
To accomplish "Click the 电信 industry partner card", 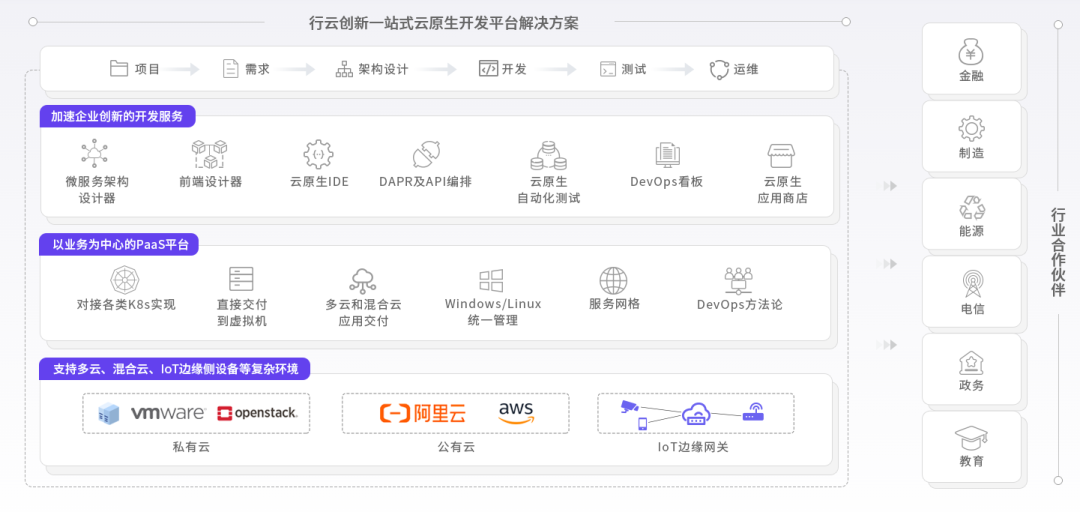I will coord(971,293).
